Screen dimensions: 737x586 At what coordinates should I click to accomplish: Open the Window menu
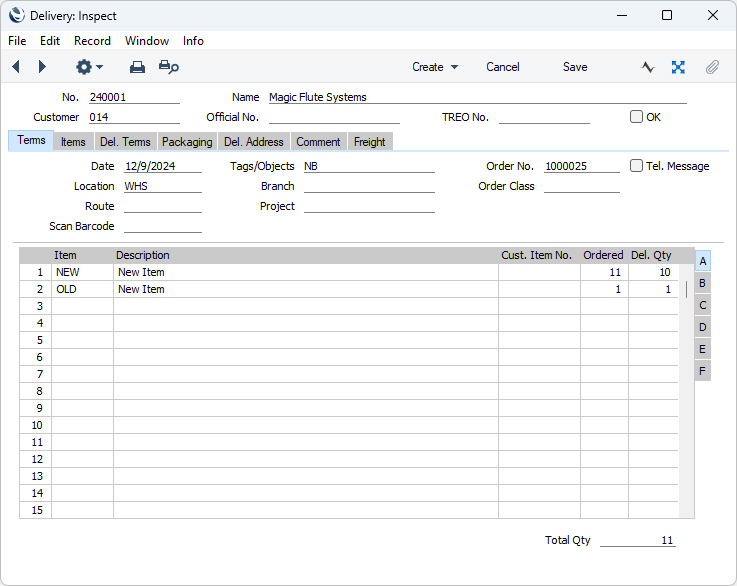[x=147, y=41]
